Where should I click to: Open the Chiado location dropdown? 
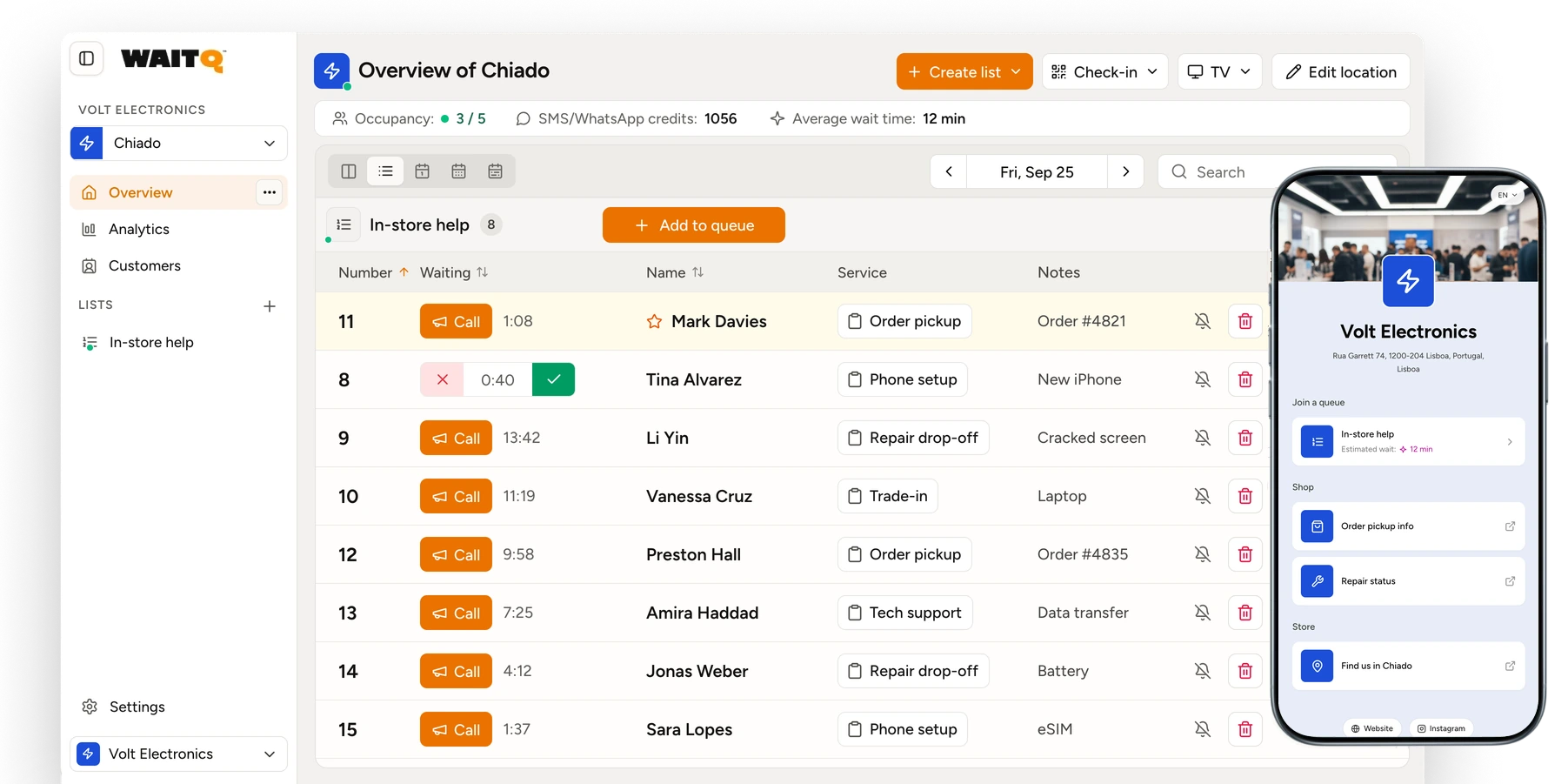[x=179, y=143]
